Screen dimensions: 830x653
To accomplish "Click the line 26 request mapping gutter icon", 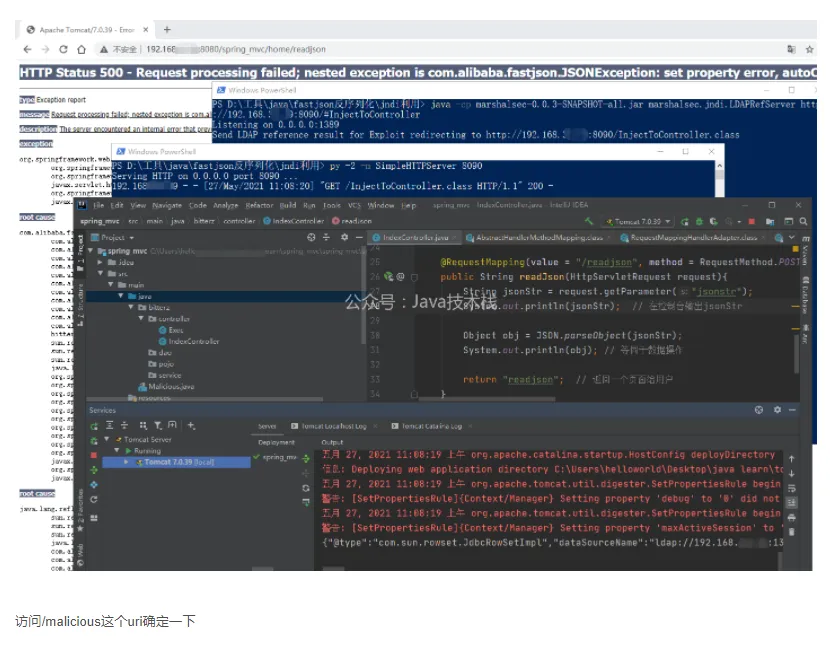I will [x=389, y=276].
